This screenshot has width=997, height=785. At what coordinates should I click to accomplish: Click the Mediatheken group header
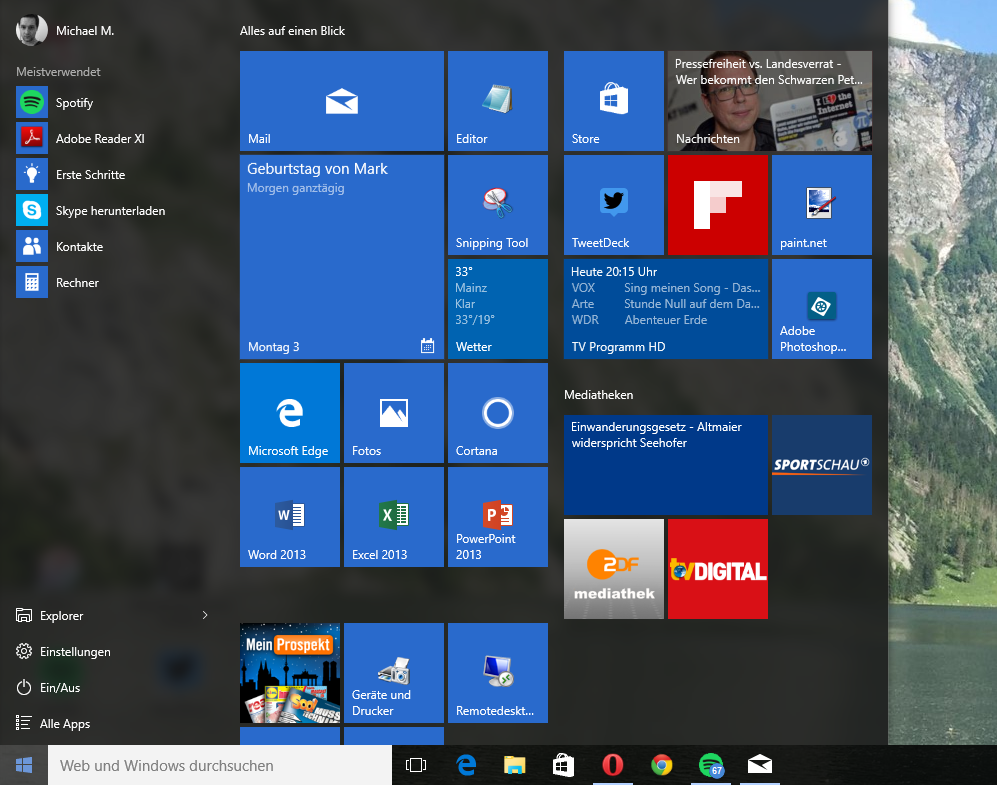[598, 395]
